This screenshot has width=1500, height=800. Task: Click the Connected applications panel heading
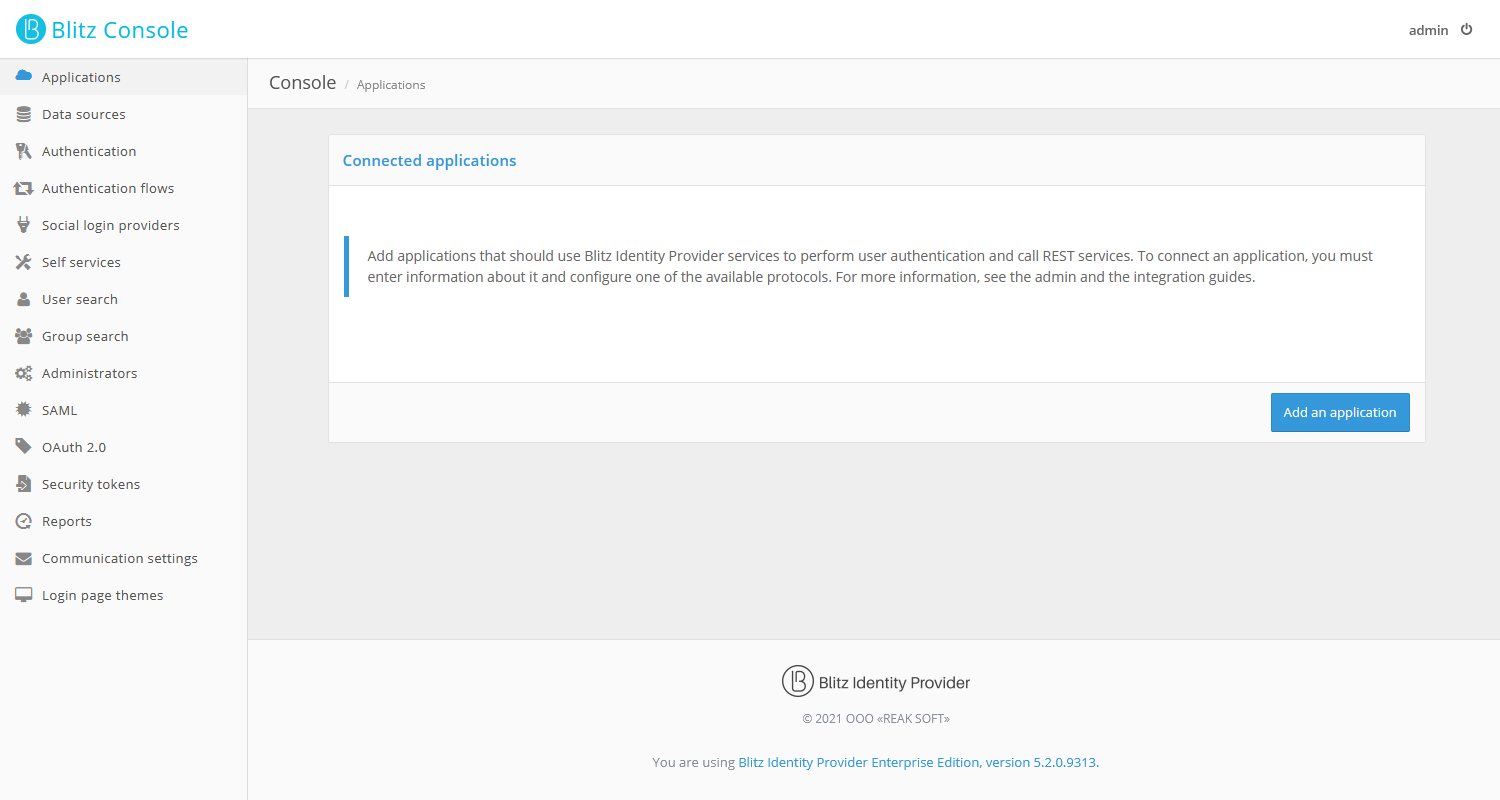429,160
